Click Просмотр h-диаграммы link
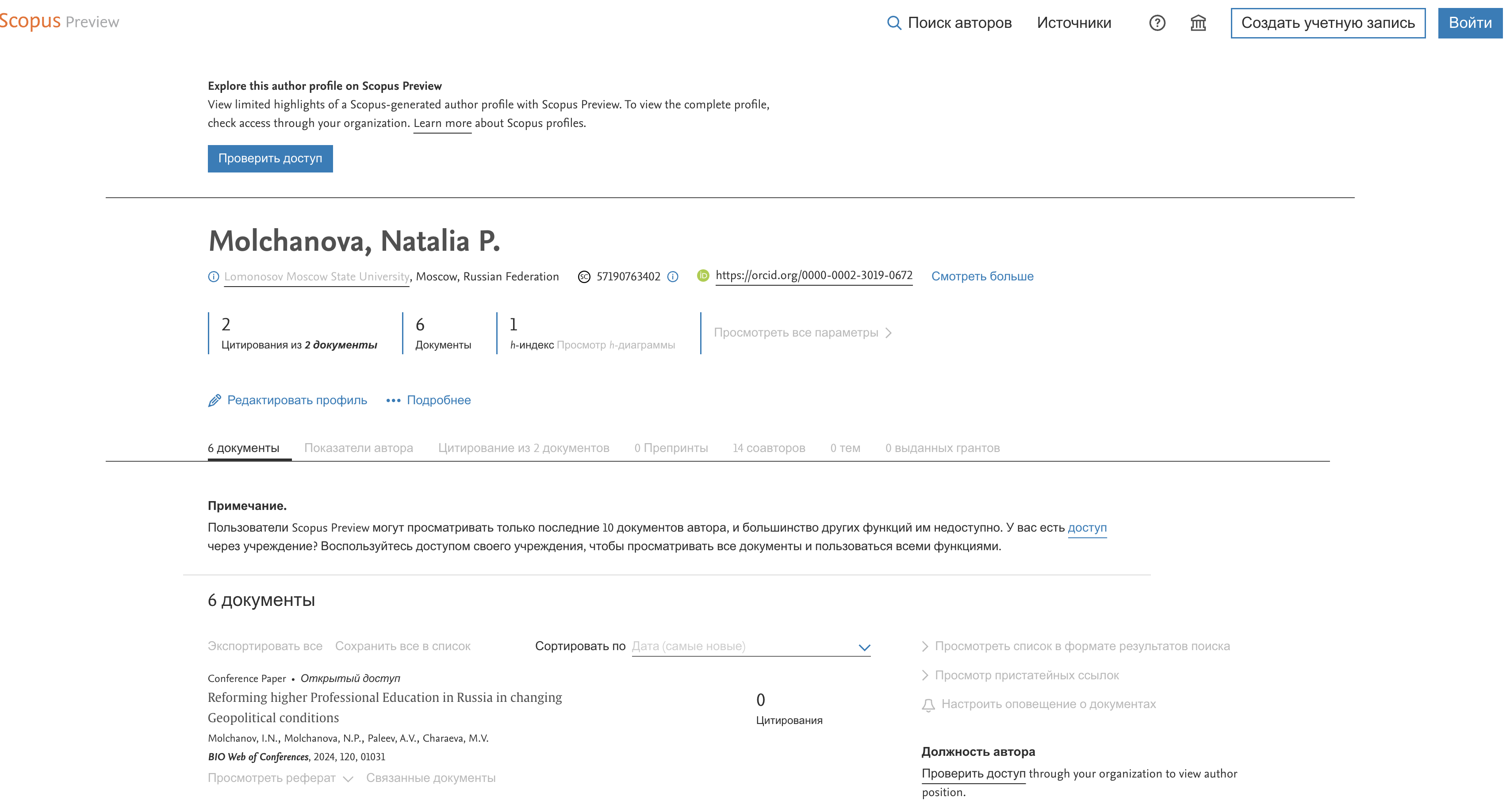Screen dimensions: 1510x812 click(x=616, y=345)
